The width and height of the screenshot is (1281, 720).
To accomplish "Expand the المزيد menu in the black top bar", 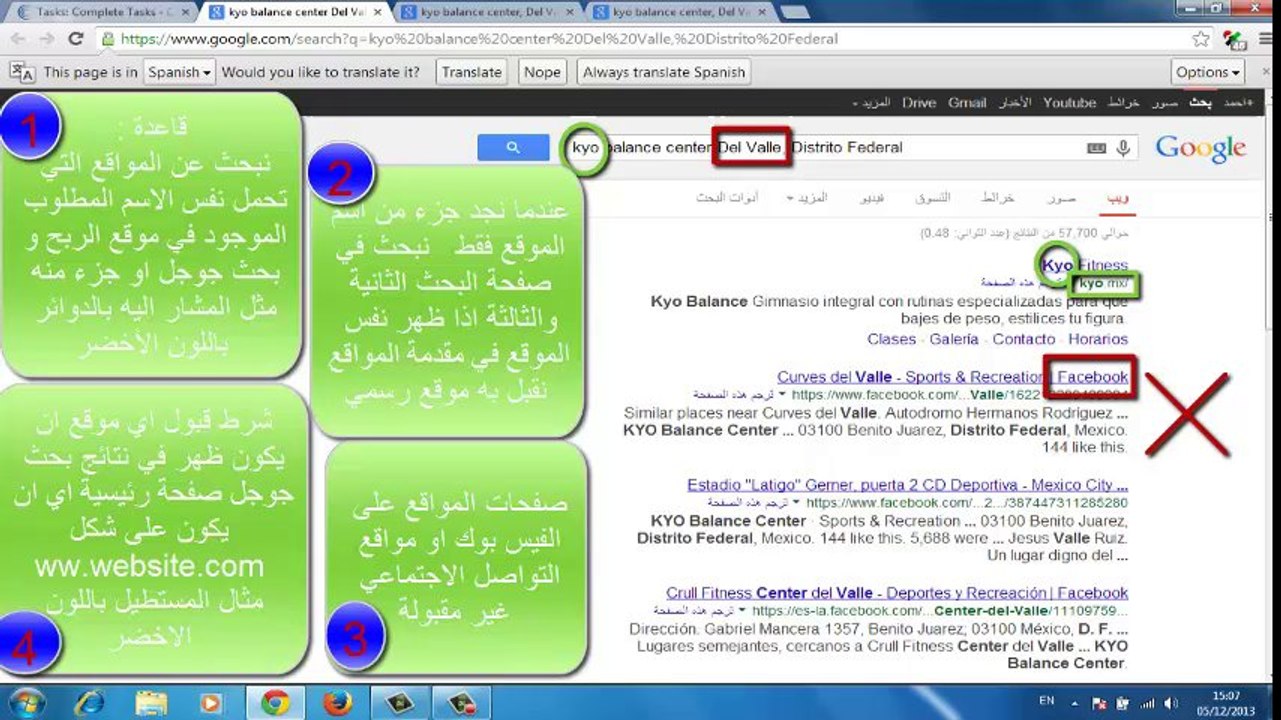I will (871, 103).
